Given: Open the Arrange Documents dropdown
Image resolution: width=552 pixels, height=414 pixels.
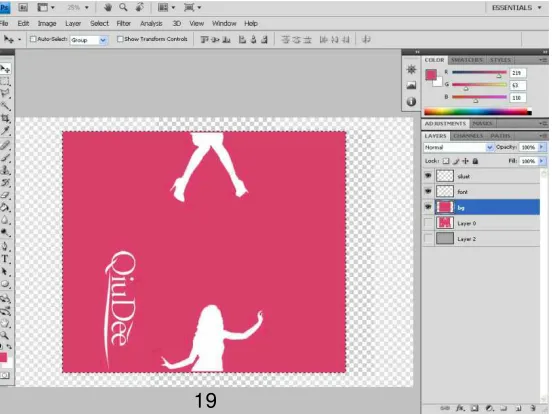Looking at the screenshot, I should 167,7.
